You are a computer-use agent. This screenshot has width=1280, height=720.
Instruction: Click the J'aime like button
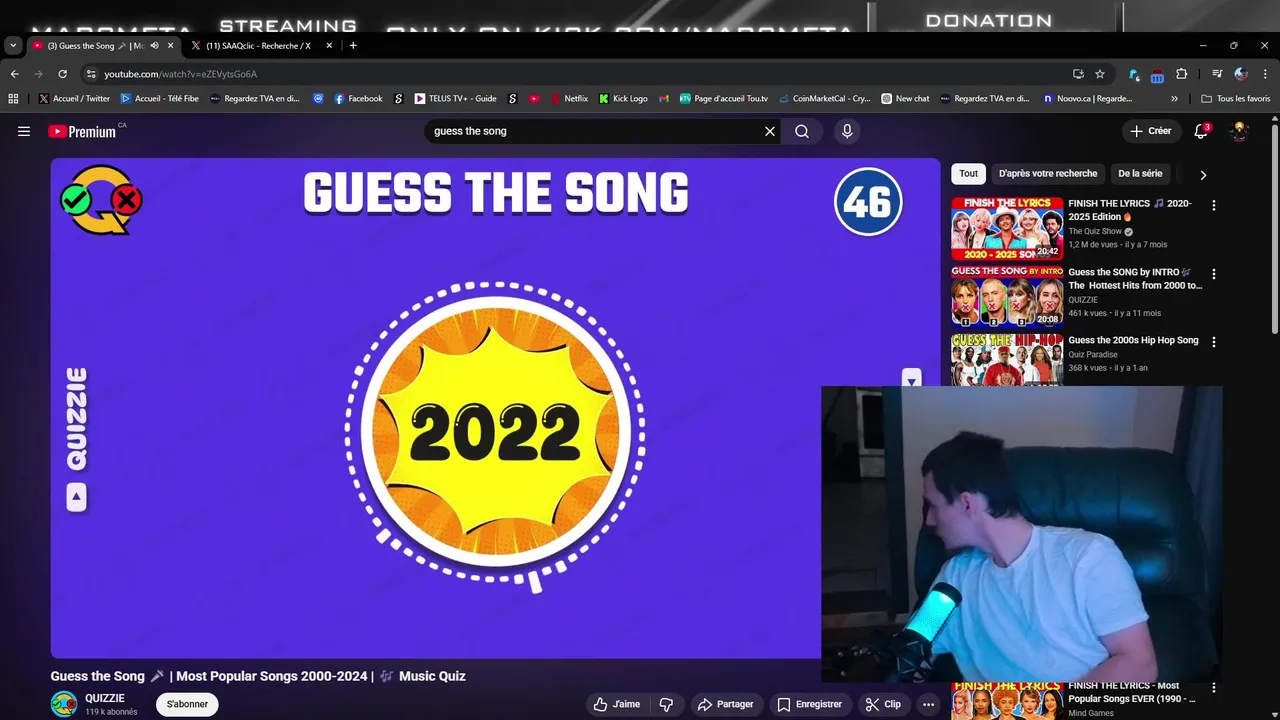pos(617,704)
